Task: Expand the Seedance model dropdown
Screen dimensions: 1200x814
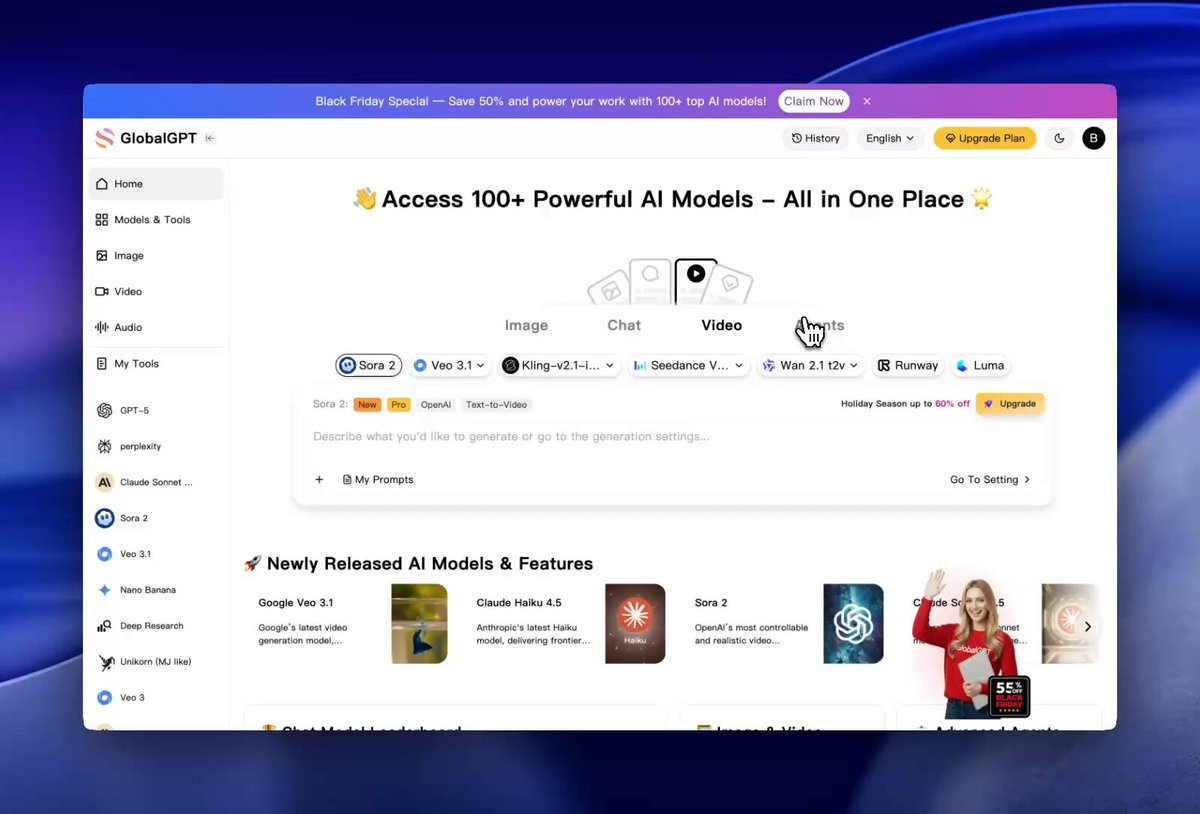Action: tap(689, 366)
